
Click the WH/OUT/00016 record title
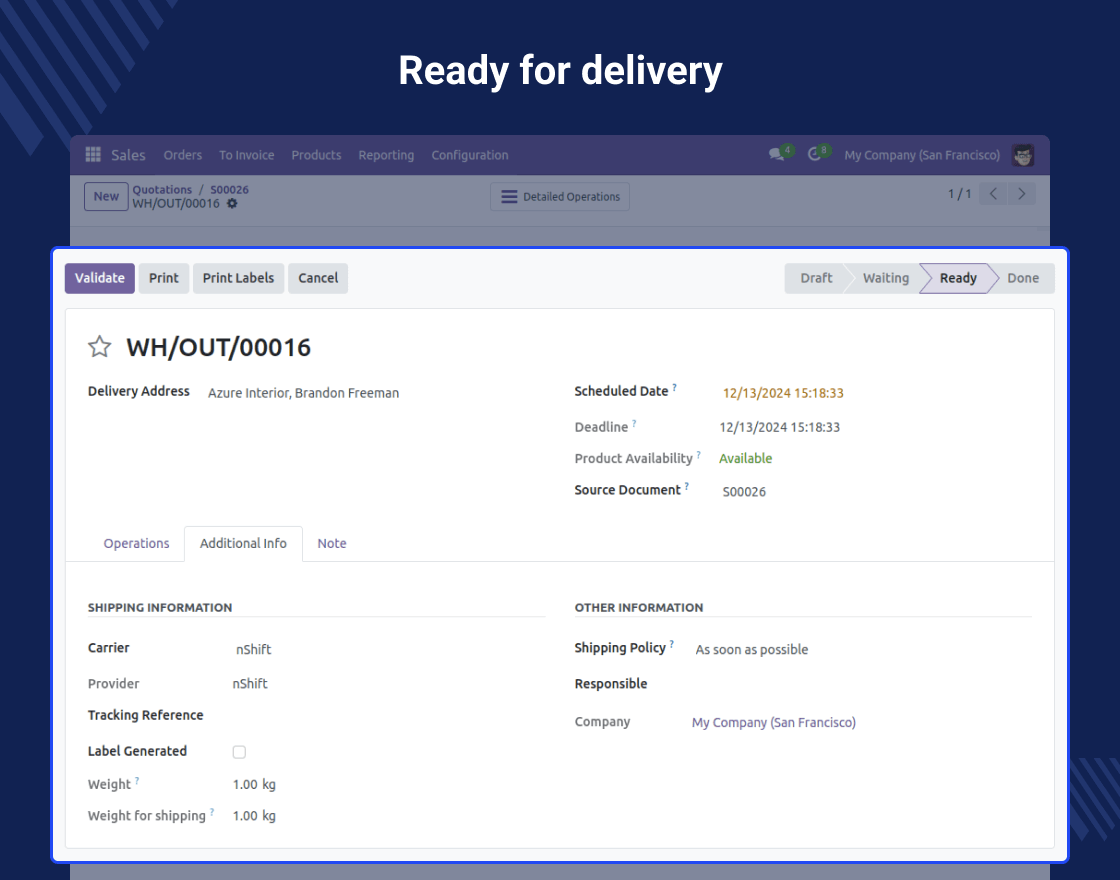(x=219, y=347)
